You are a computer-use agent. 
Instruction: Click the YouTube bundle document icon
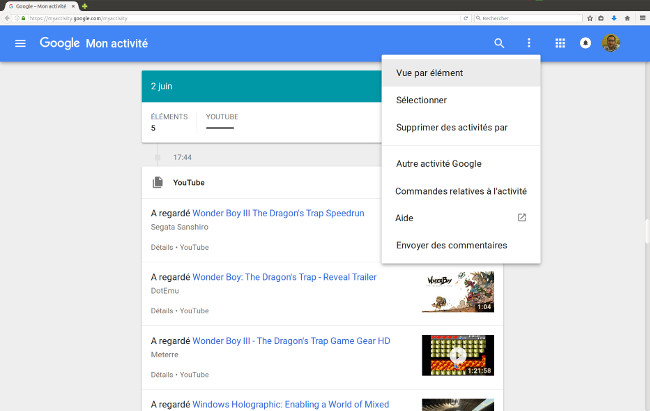[157, 183]
